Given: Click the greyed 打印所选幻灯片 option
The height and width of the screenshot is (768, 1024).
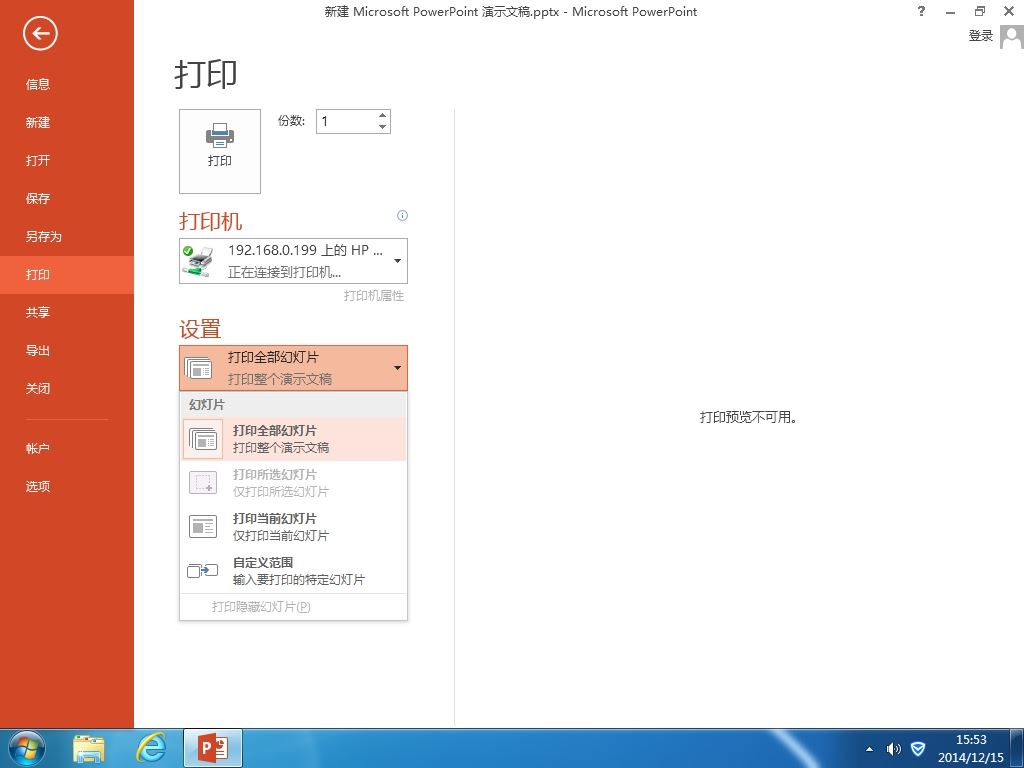Looking at the screenshot, I should pos(293,483).
